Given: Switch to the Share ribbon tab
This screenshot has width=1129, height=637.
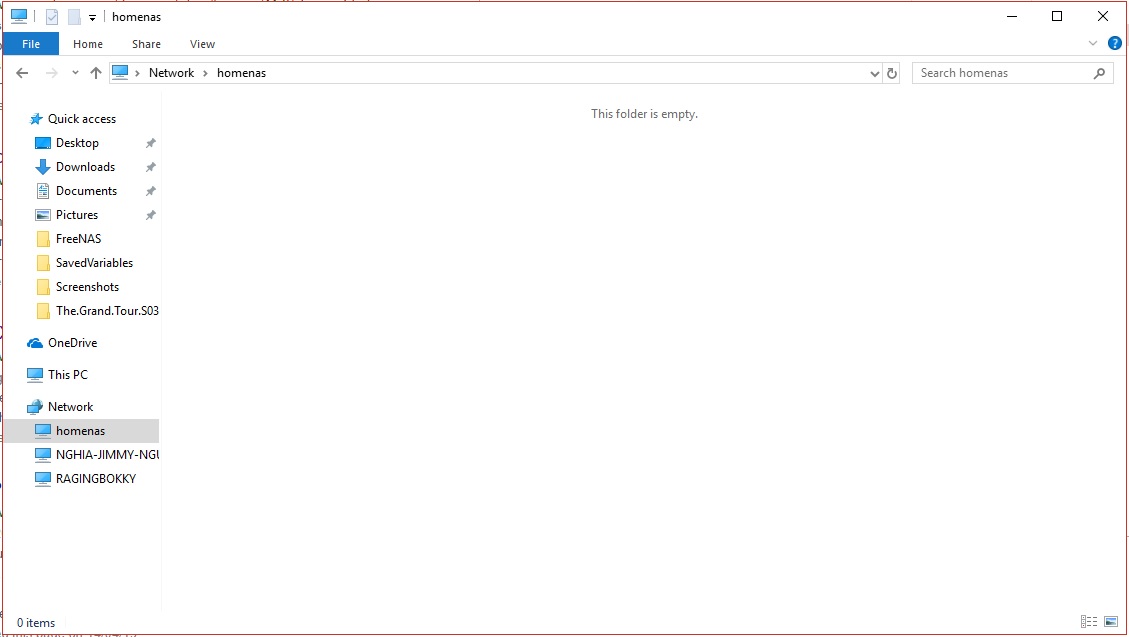Looking at the screenshot, I should pyautogui.click(x=146, y=44).
